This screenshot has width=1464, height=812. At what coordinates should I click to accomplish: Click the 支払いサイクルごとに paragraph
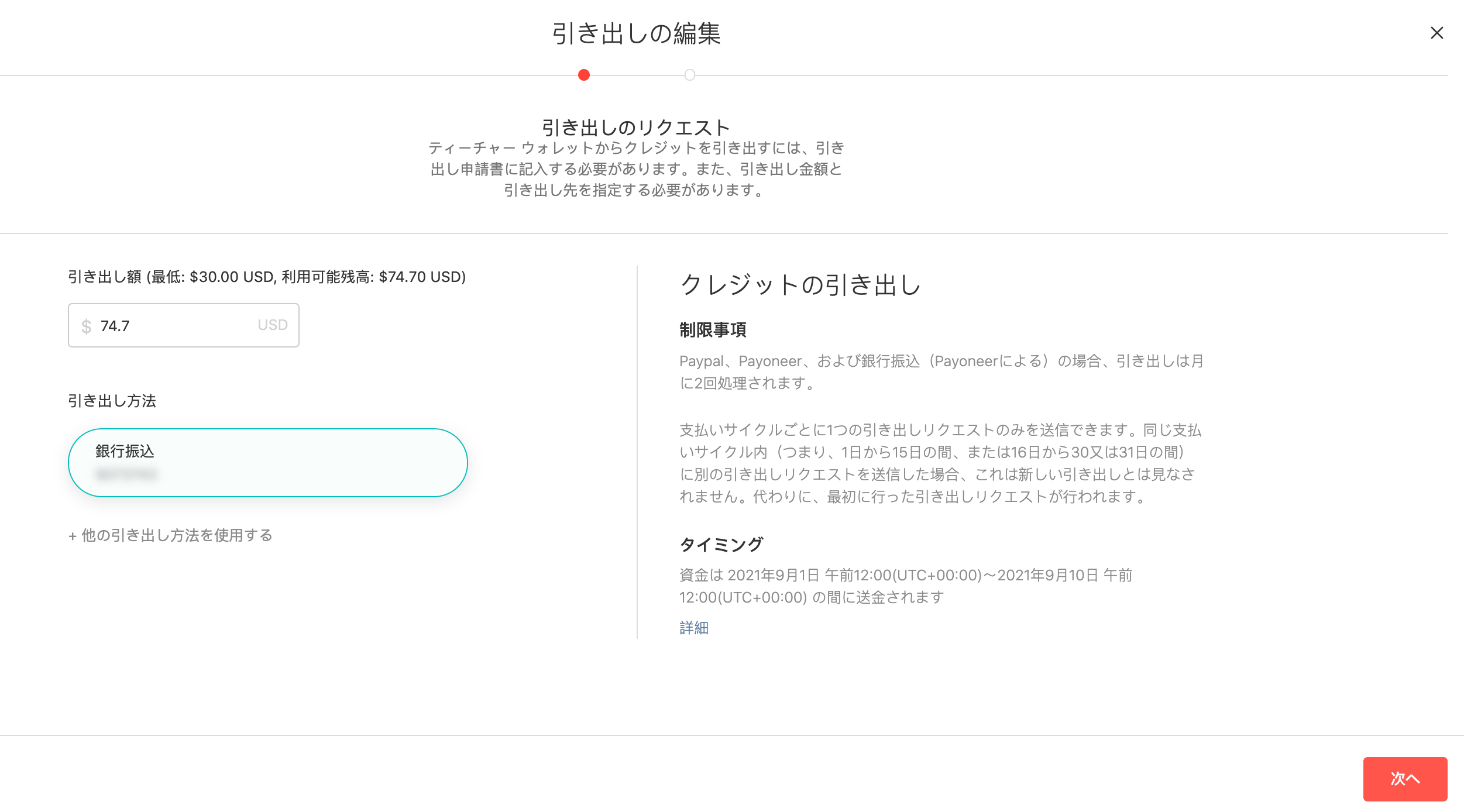point(940,463)
